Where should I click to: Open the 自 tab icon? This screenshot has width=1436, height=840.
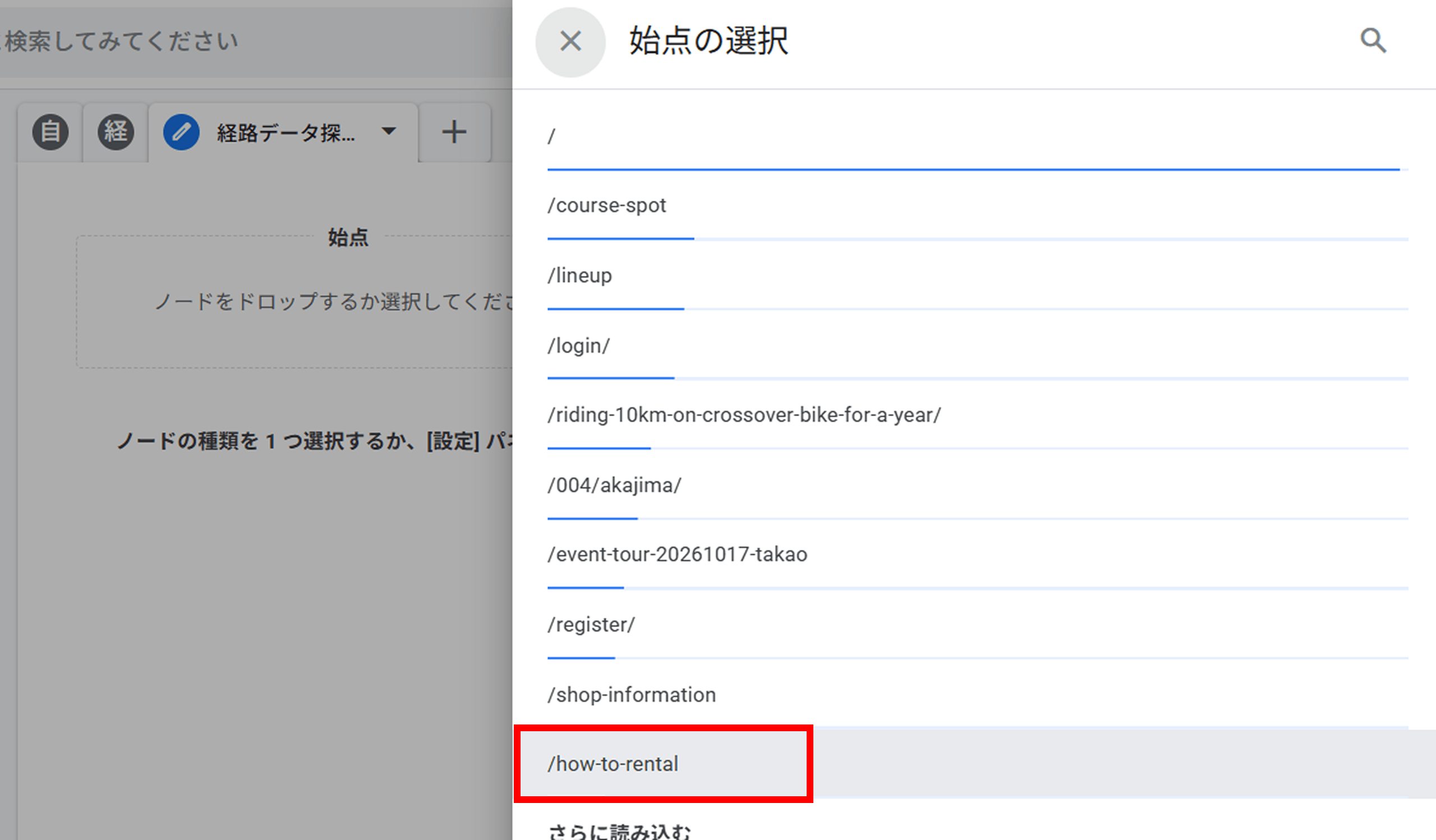[x=50, y=132]
